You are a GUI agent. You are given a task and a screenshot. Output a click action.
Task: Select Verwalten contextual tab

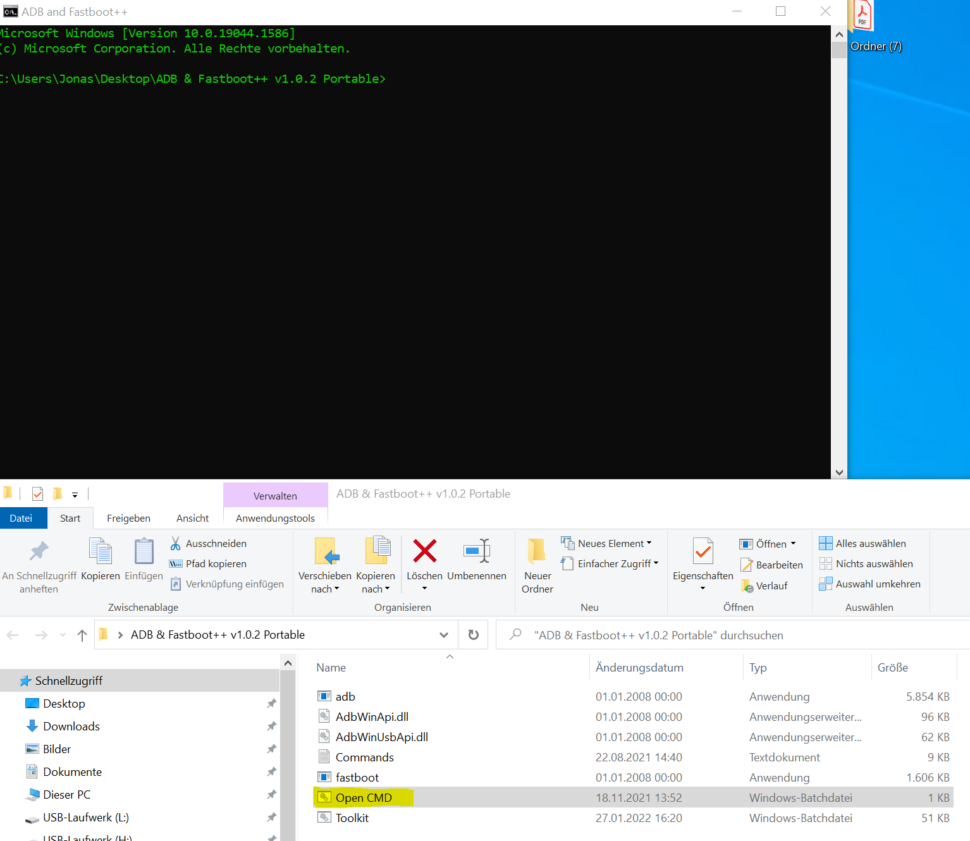coord(275,496)
